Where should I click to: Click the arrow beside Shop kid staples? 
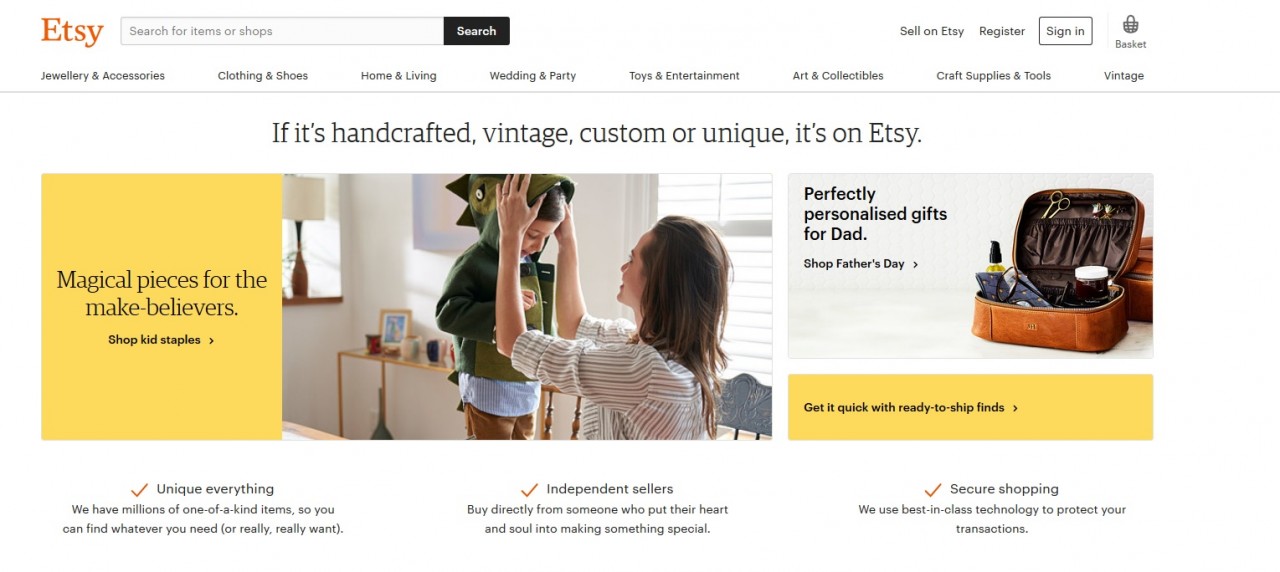click(x=212, y=340)
